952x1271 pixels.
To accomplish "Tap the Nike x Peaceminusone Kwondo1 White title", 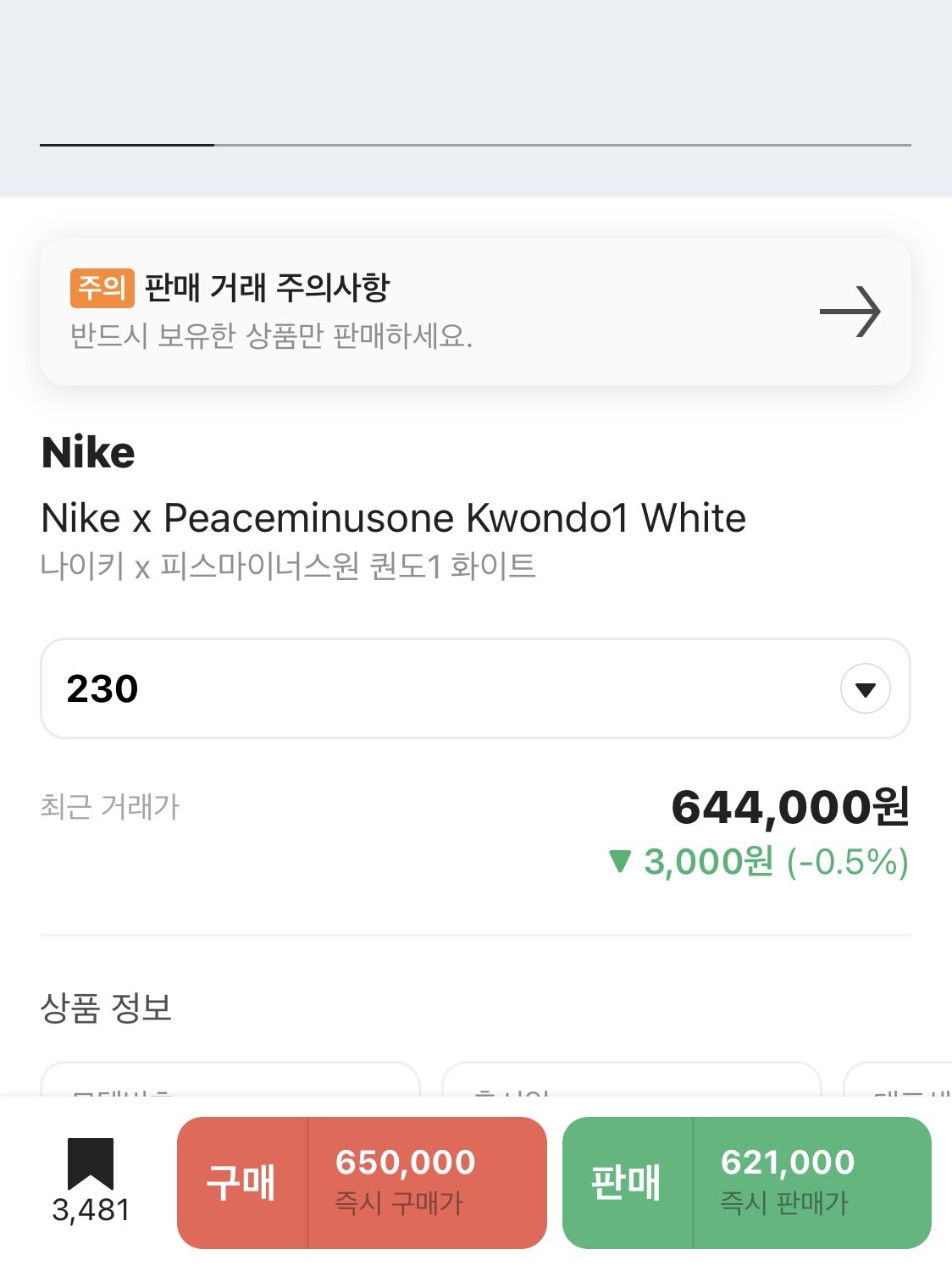I will point(394,517).
